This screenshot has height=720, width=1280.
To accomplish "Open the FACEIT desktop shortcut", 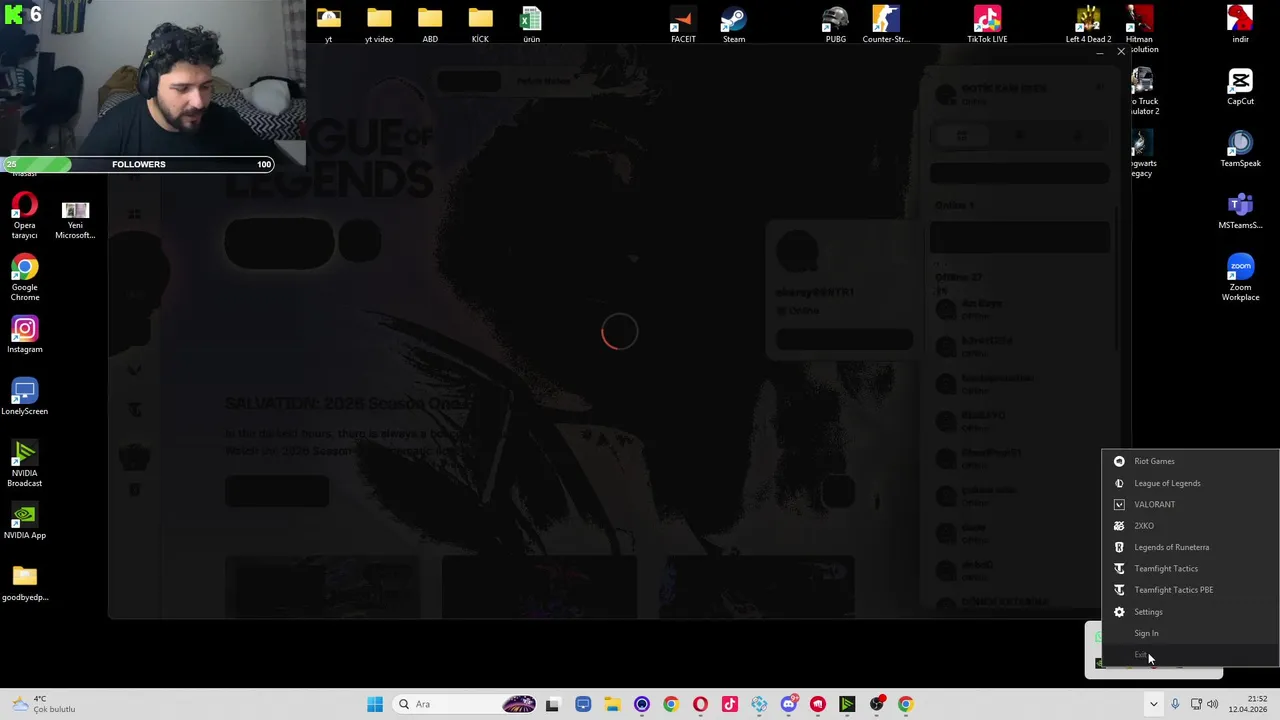I will tap(683, 25).
